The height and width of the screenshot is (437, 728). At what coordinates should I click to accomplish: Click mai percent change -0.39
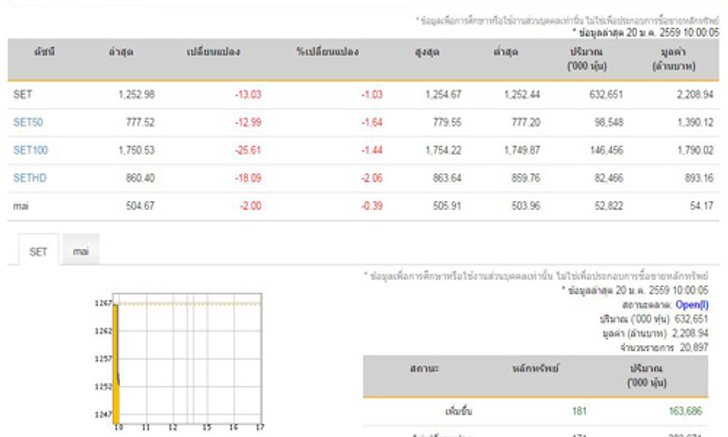click(x=372, y=206)
